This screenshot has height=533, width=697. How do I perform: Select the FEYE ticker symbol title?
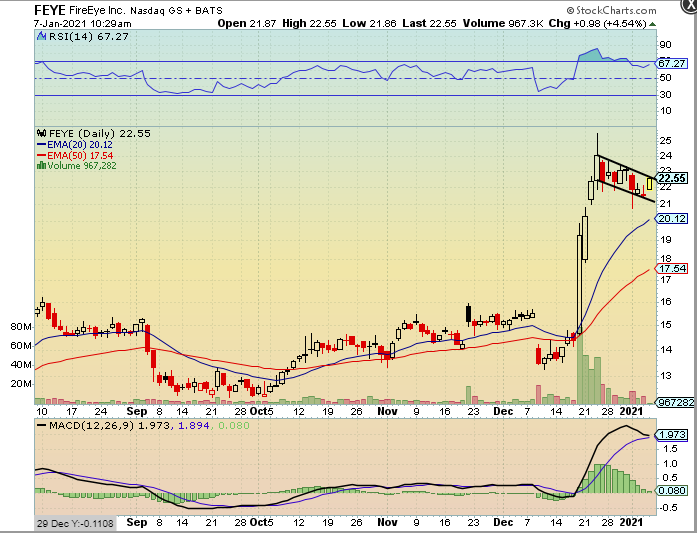(x=50, y=10)
